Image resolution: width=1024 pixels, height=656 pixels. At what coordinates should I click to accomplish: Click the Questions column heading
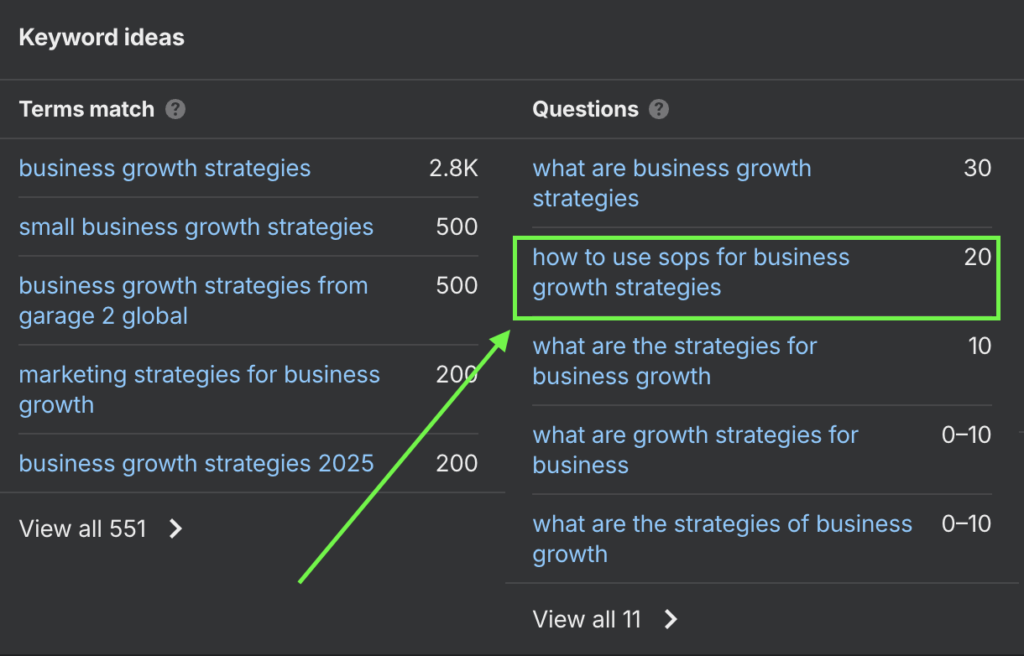point(585,109)
